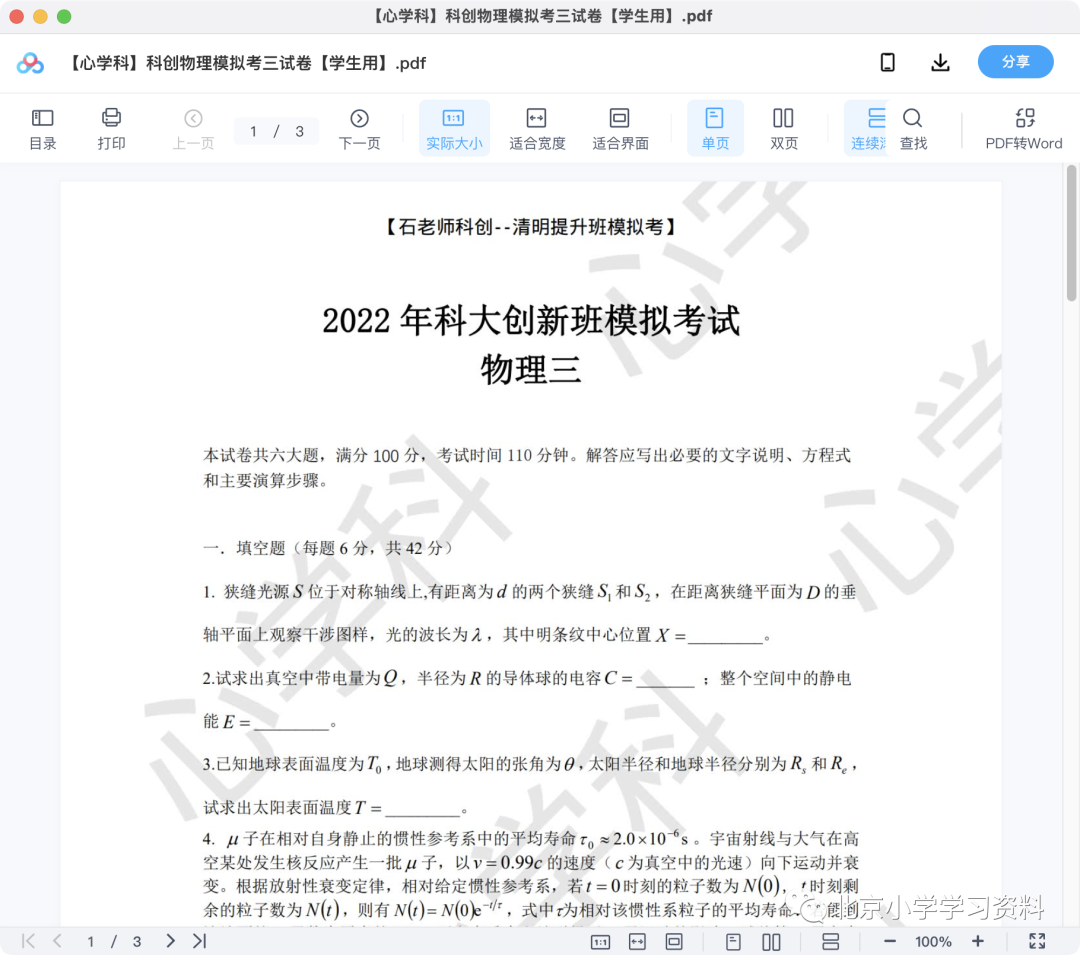The image size is (1080, 955).
Task: Click the 分享 share button
Action: (x=1015, y=62)
